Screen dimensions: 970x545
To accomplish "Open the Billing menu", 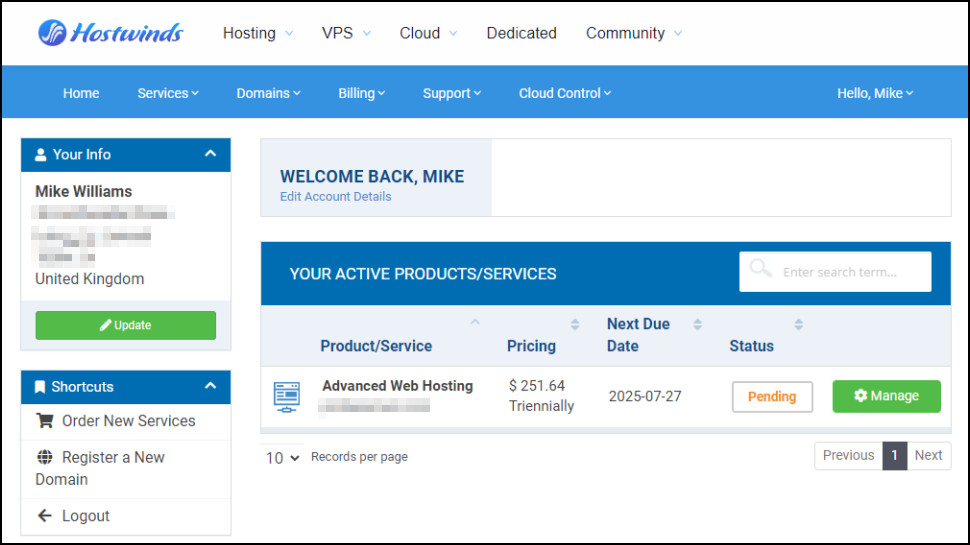I will point(361,93).
